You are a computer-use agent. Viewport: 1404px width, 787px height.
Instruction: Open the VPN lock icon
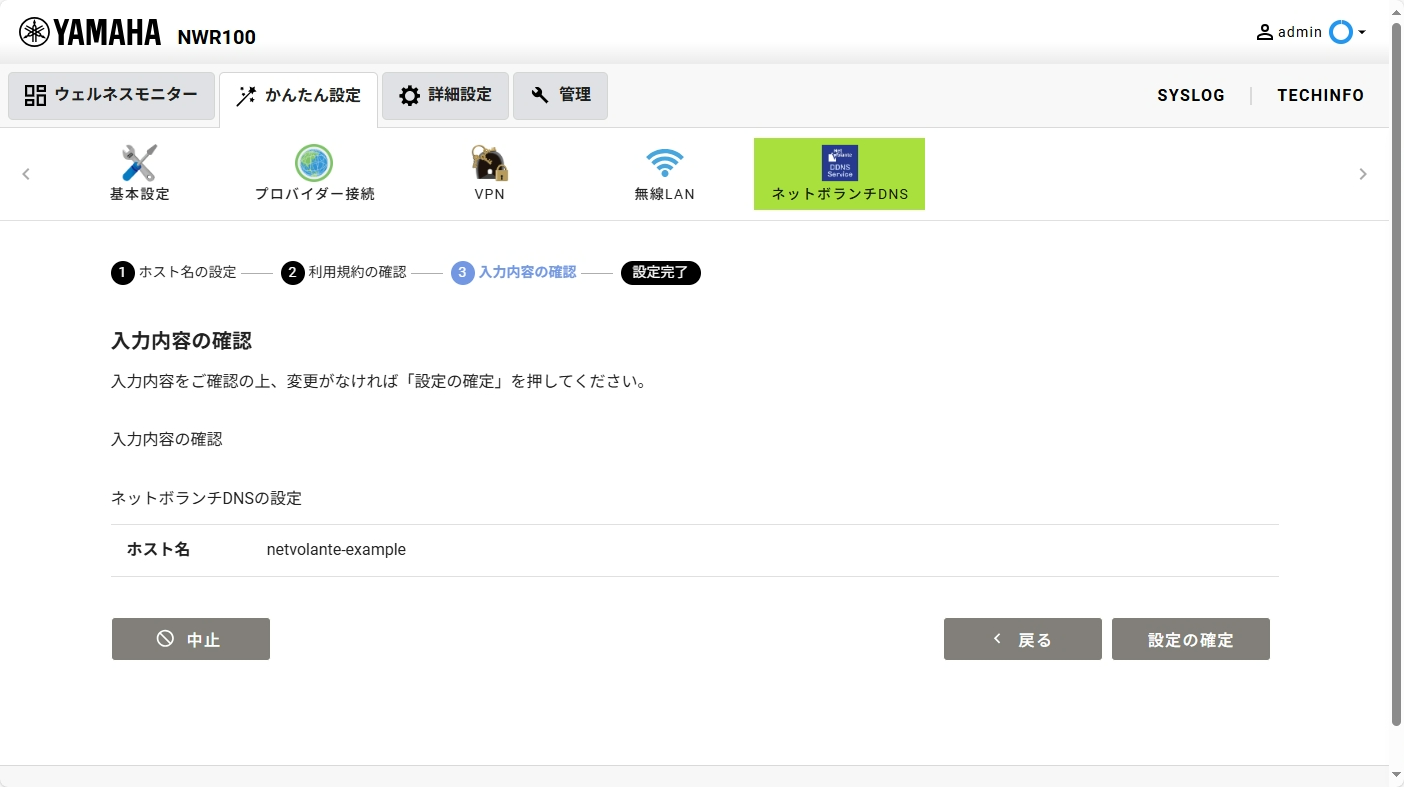tap(489, 163)
